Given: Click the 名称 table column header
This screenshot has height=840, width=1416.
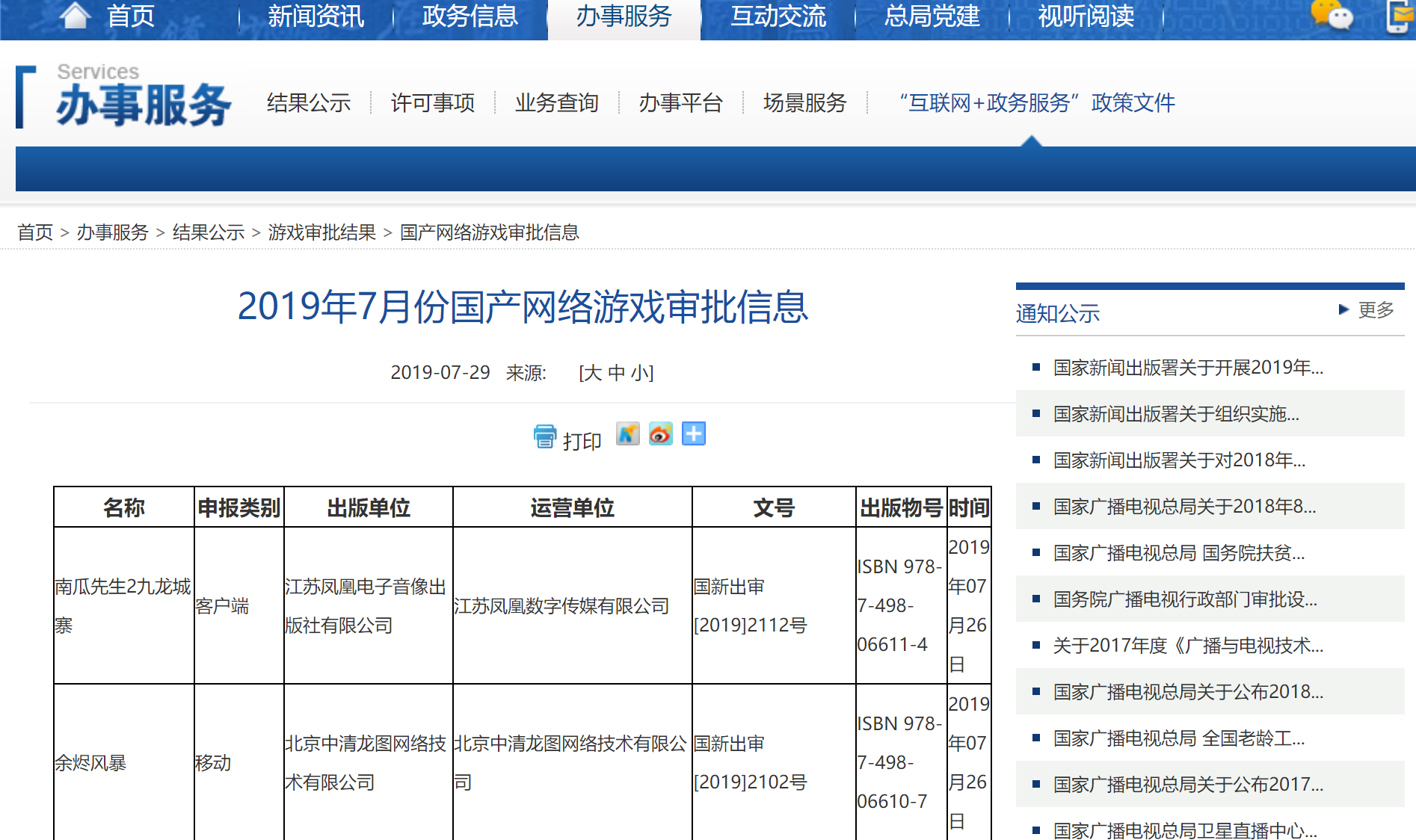Looking at the screenshot, I should pyautogui.click(x=124, y=507).
